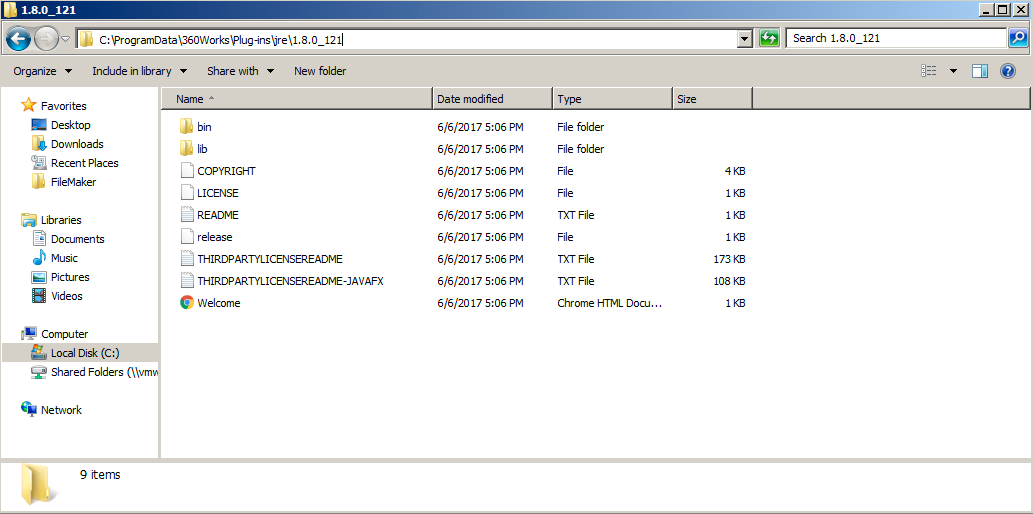Open the Share with menu
Viewport: 1033px width, 514px height.
pos(240,71)
